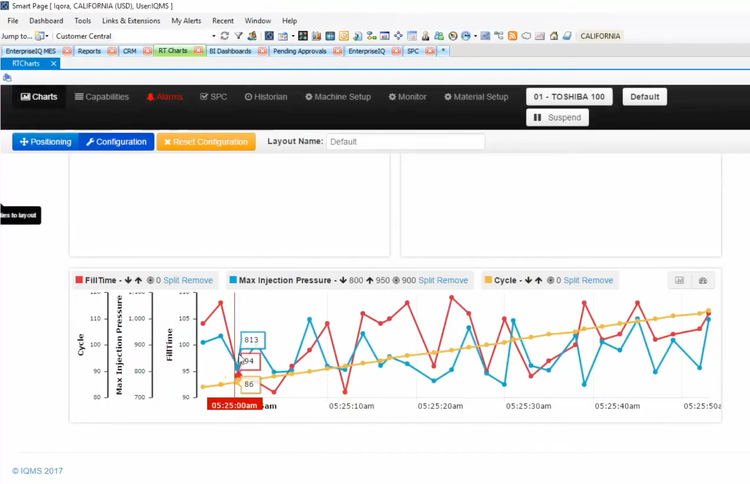
Task: Click the home icon in the toolbar
Action: [554, 36]
